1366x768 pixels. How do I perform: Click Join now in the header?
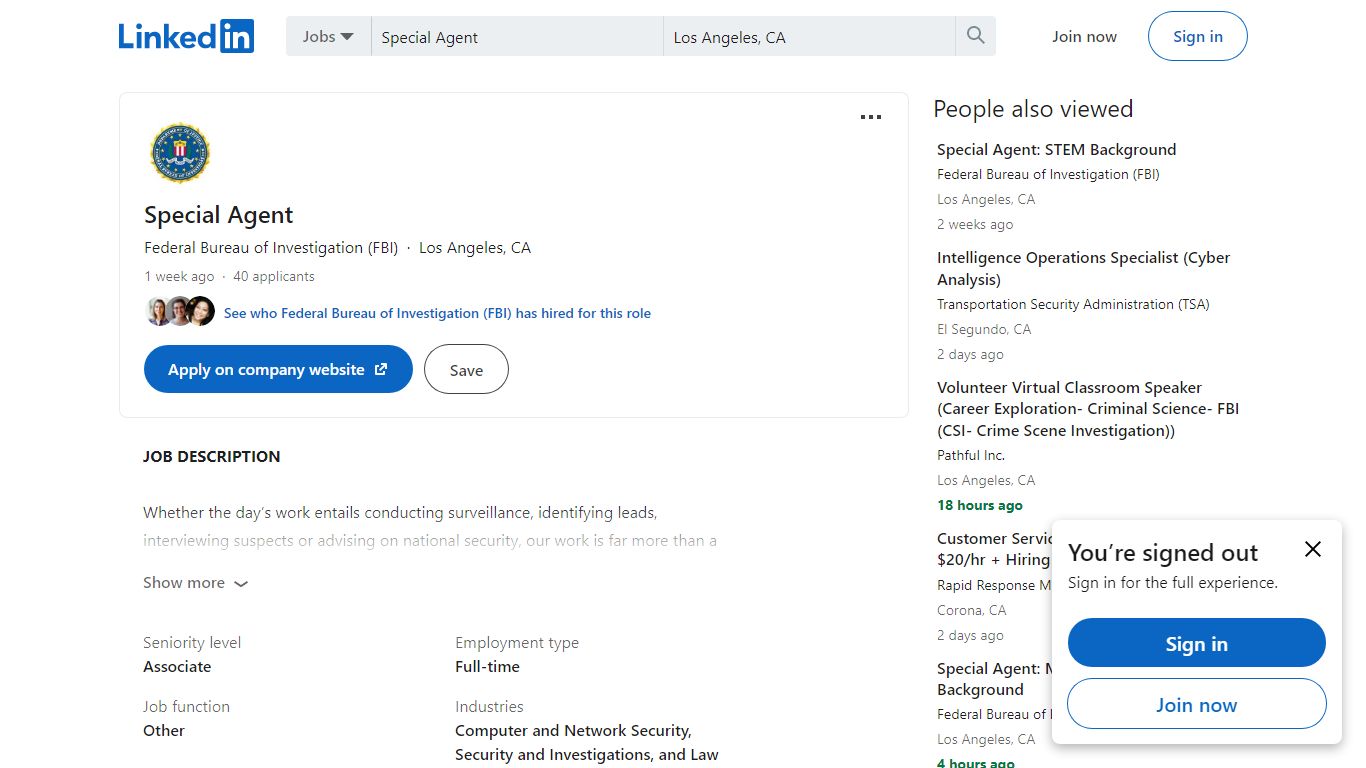pos(1084,37)
